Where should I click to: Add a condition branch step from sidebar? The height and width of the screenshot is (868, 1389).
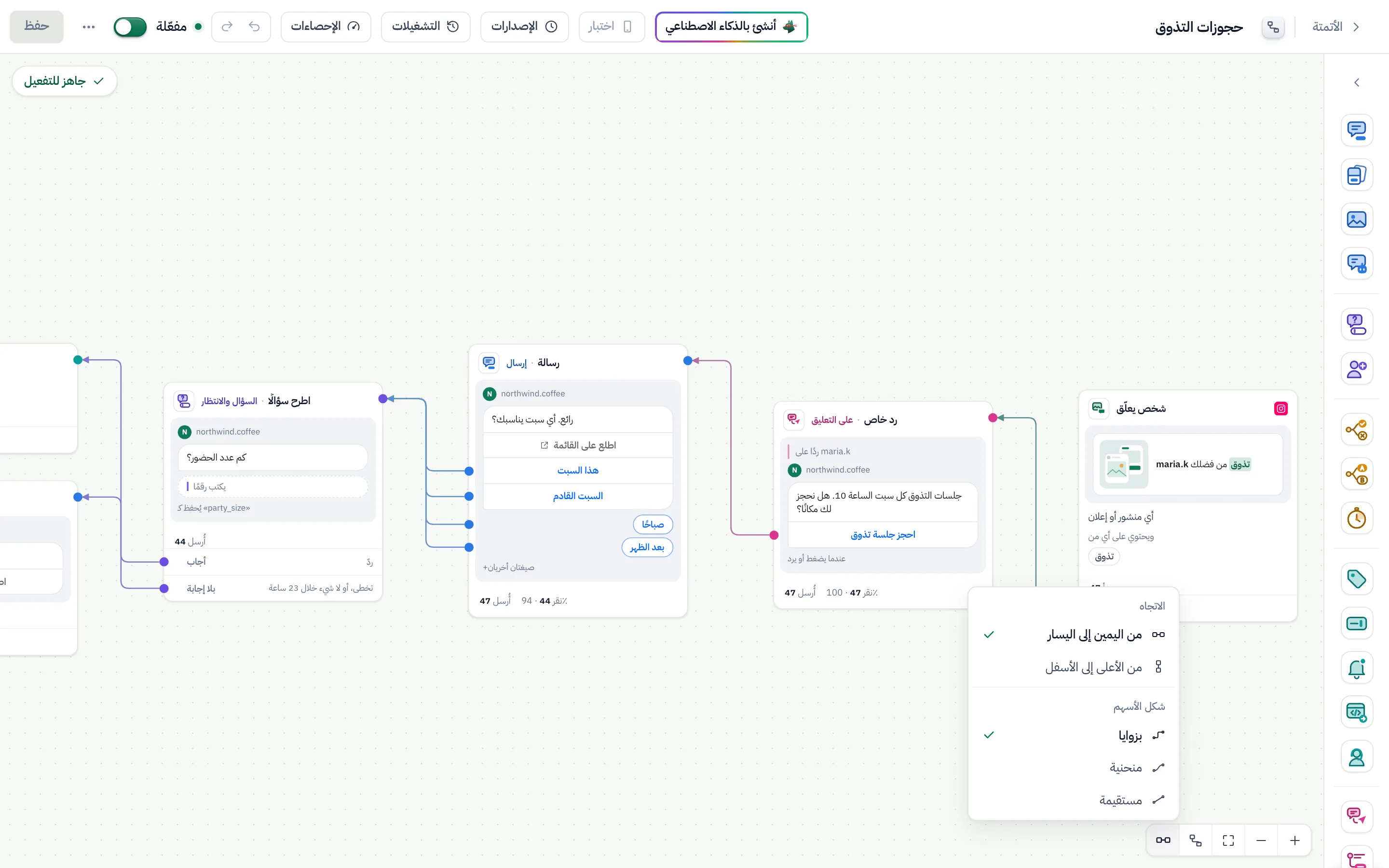[1356, 429]
